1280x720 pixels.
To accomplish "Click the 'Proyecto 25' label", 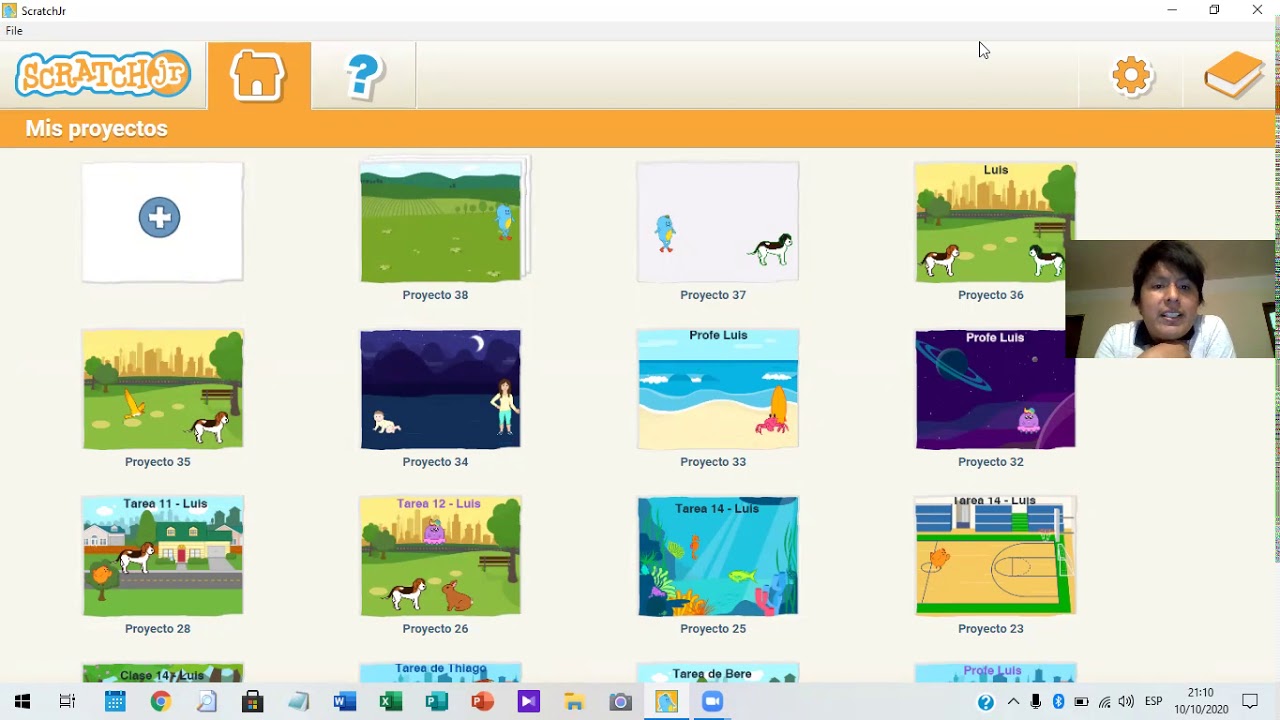I will [x=713, y=629].
